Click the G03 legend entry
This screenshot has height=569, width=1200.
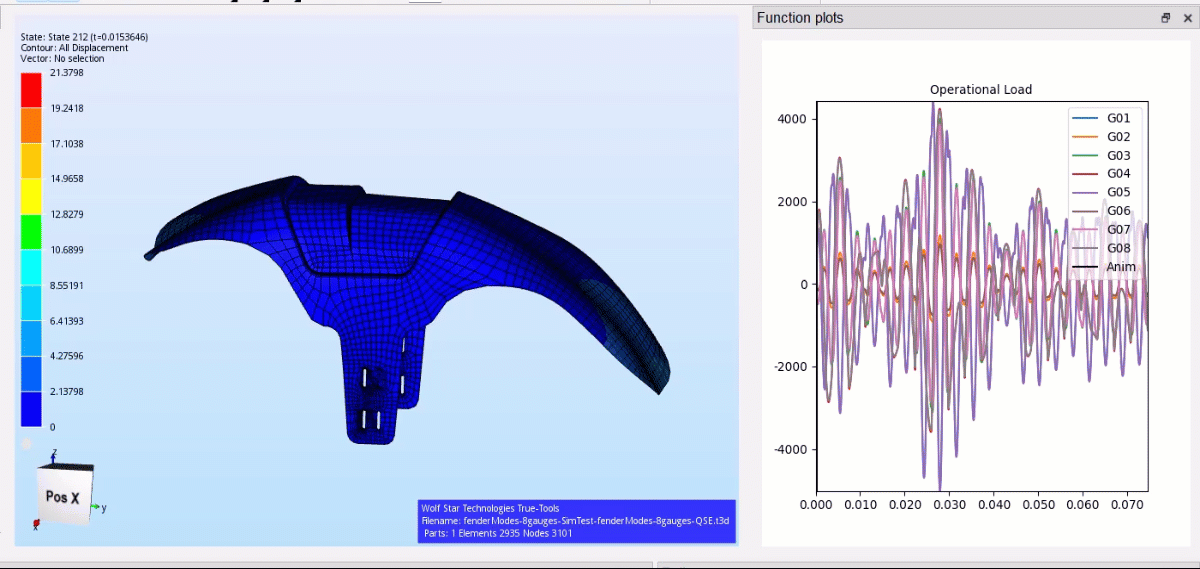(x=1102, y=155)
